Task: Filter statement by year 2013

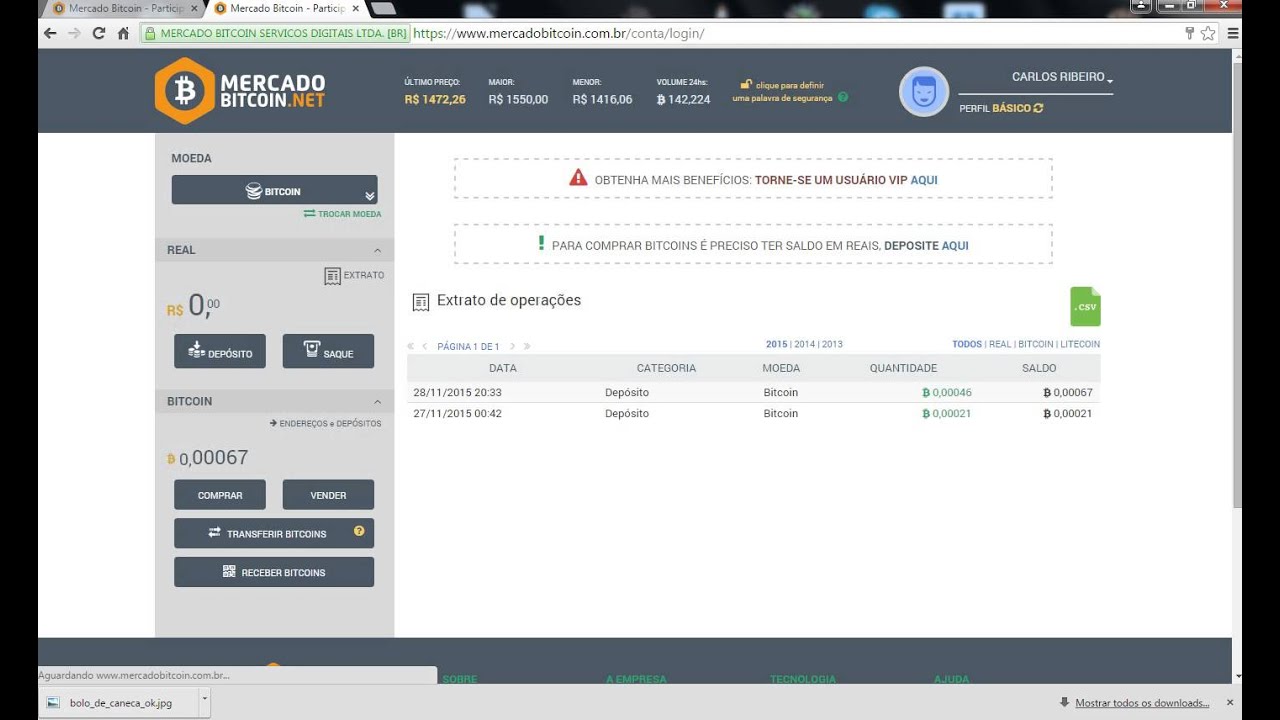Action: (832, 344)
